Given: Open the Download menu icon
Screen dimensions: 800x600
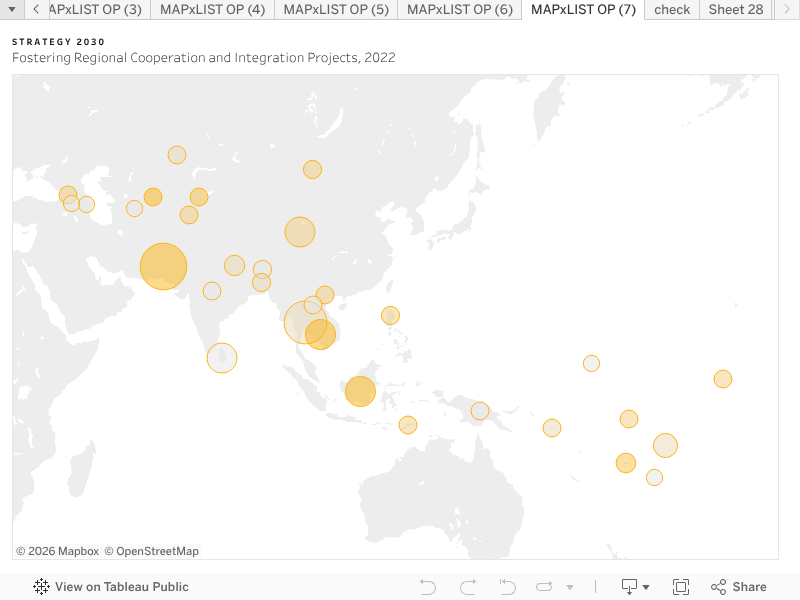Looking at the screenshot, I should 635,587.
